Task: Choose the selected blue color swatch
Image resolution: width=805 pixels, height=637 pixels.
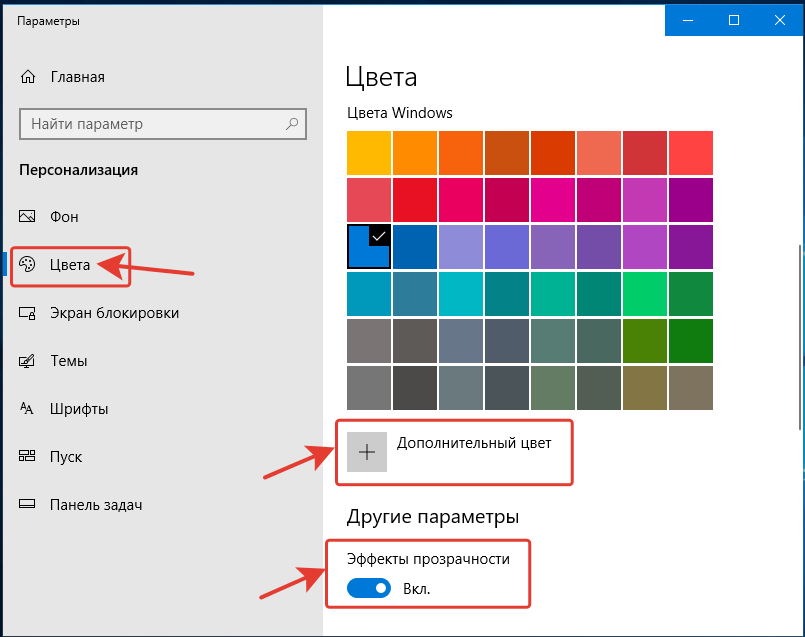Action: [x=369, y=246]
